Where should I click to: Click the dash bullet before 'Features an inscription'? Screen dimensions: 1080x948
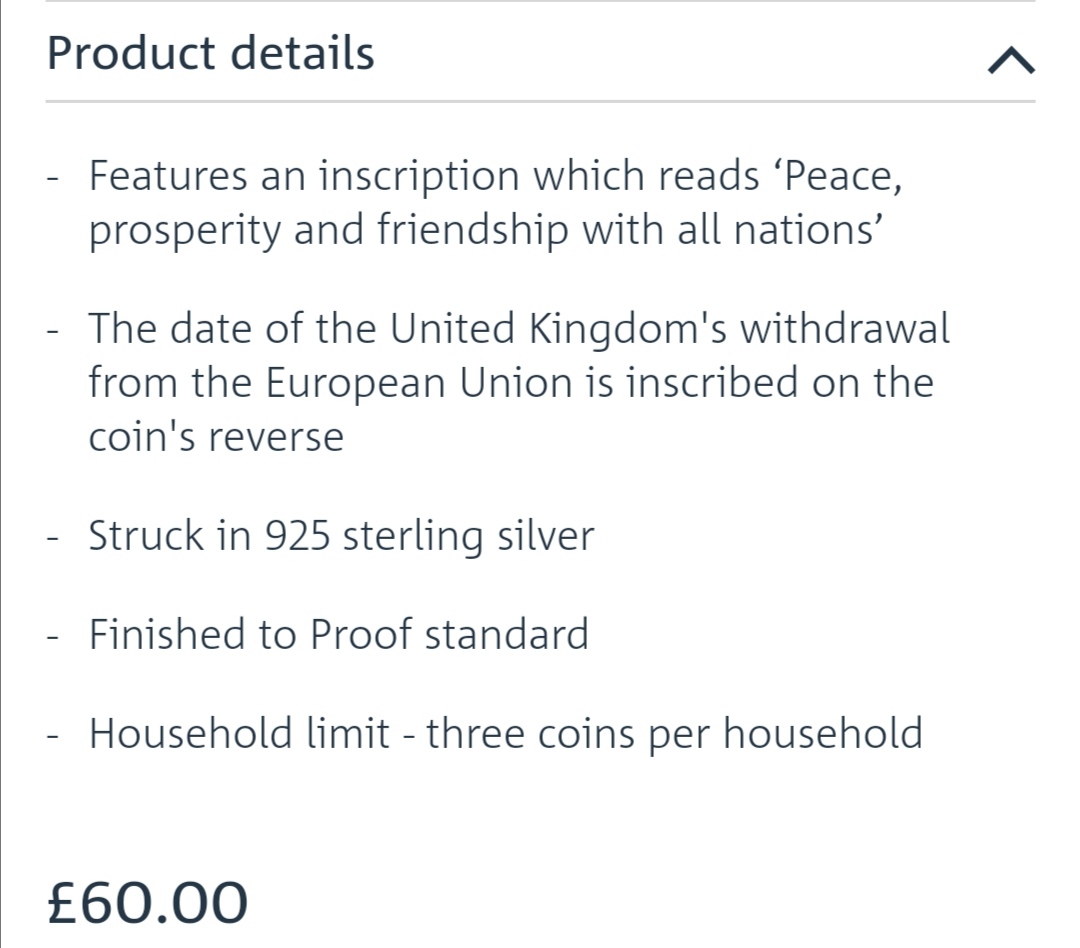(52, 178)
